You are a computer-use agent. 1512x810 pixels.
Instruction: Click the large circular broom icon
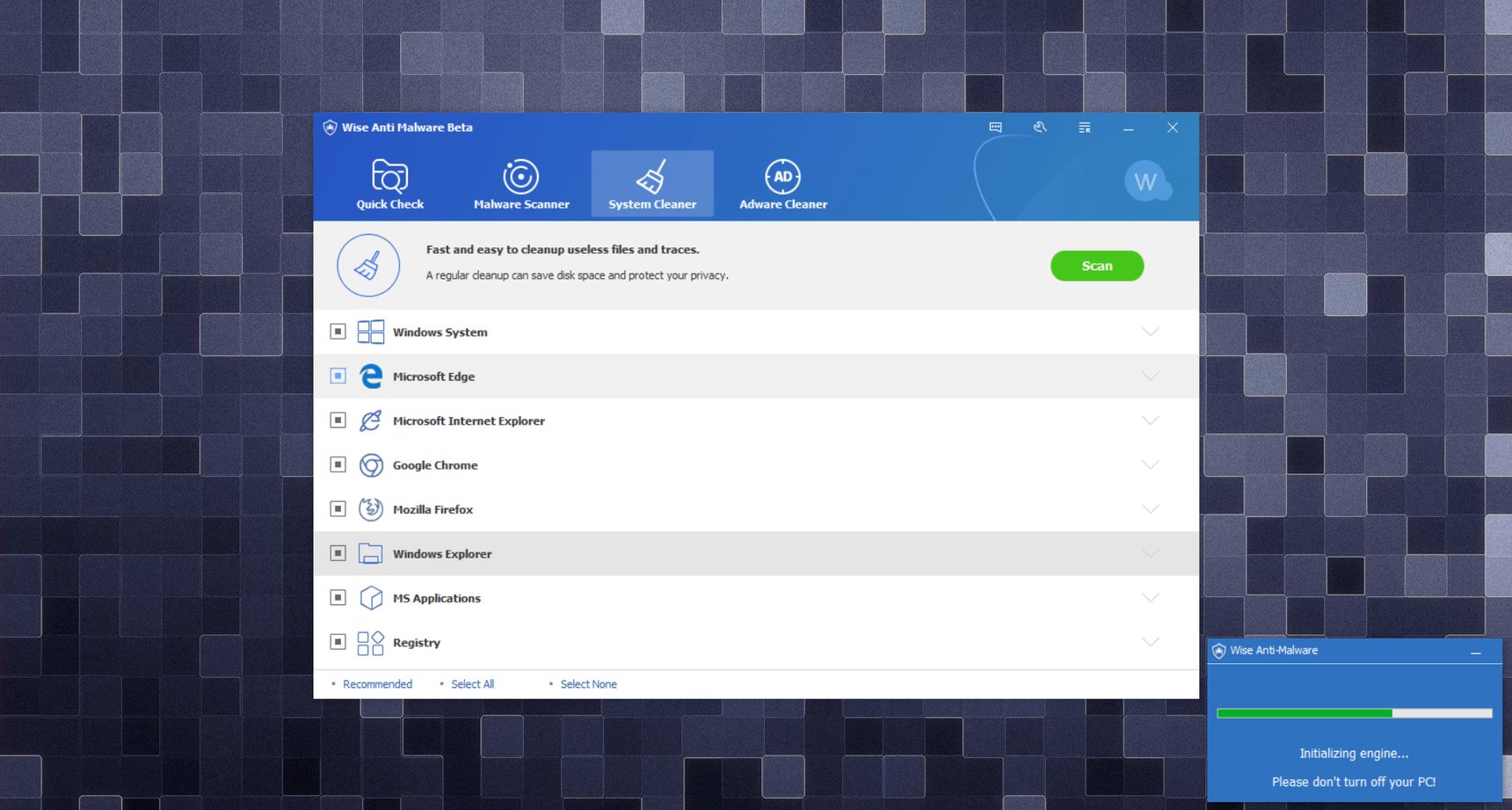pos(368,266)
